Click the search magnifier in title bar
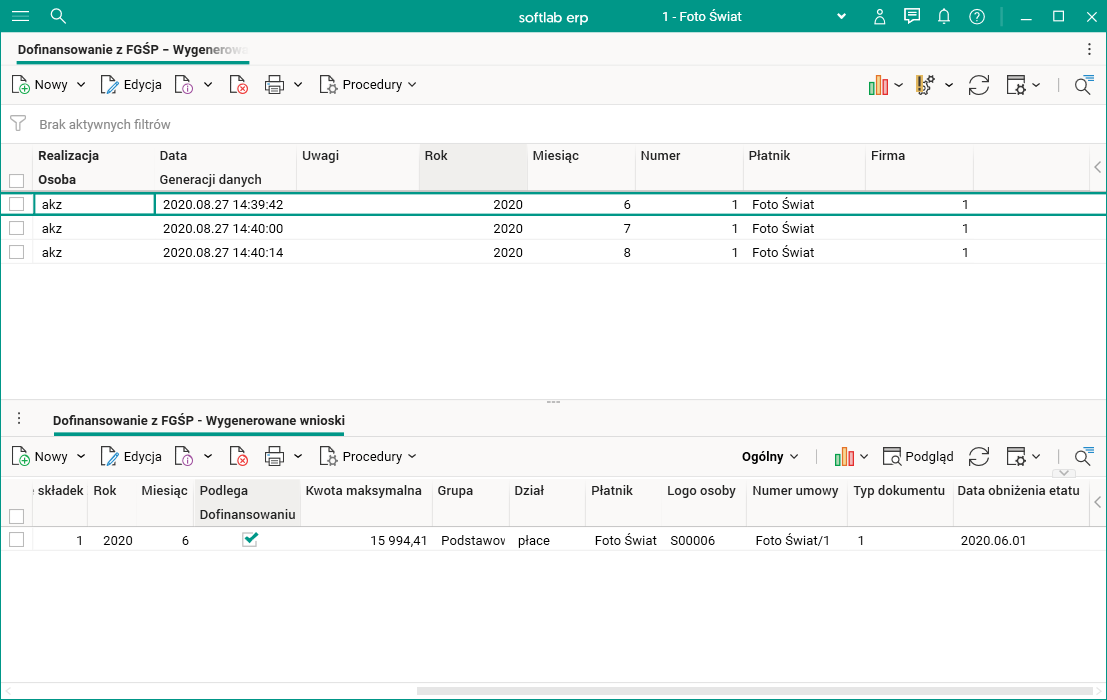The height and width of the screenshot is (700, 1107). point(58,16)
